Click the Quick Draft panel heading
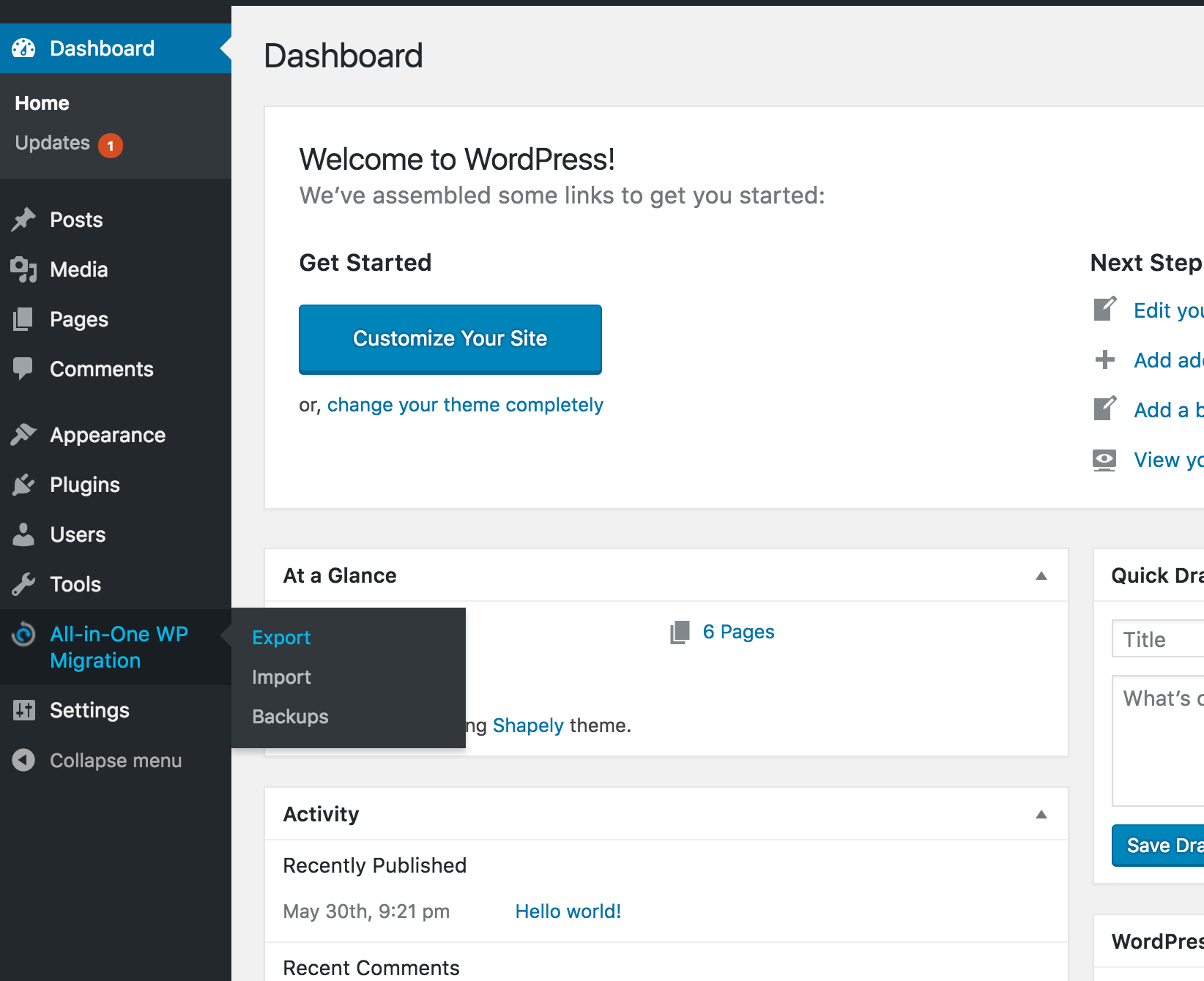Viewport: 1204px width, 981px height. tap(1157, 575)
